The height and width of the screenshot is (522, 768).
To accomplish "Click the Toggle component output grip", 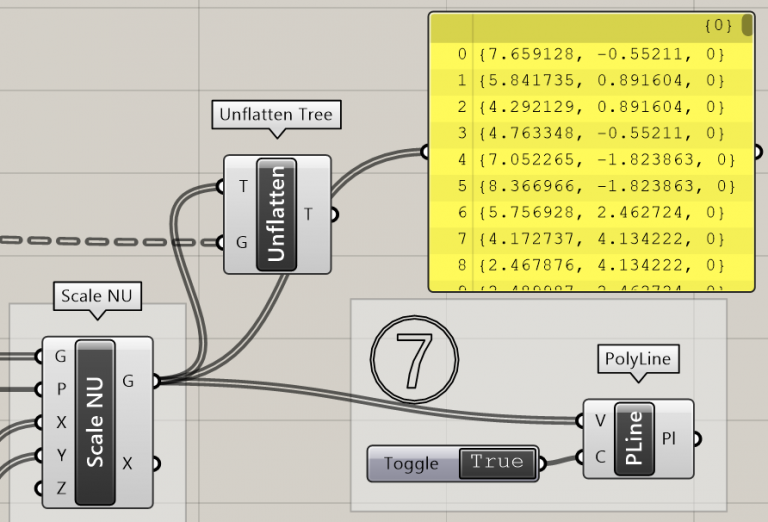I will [542, 463].
